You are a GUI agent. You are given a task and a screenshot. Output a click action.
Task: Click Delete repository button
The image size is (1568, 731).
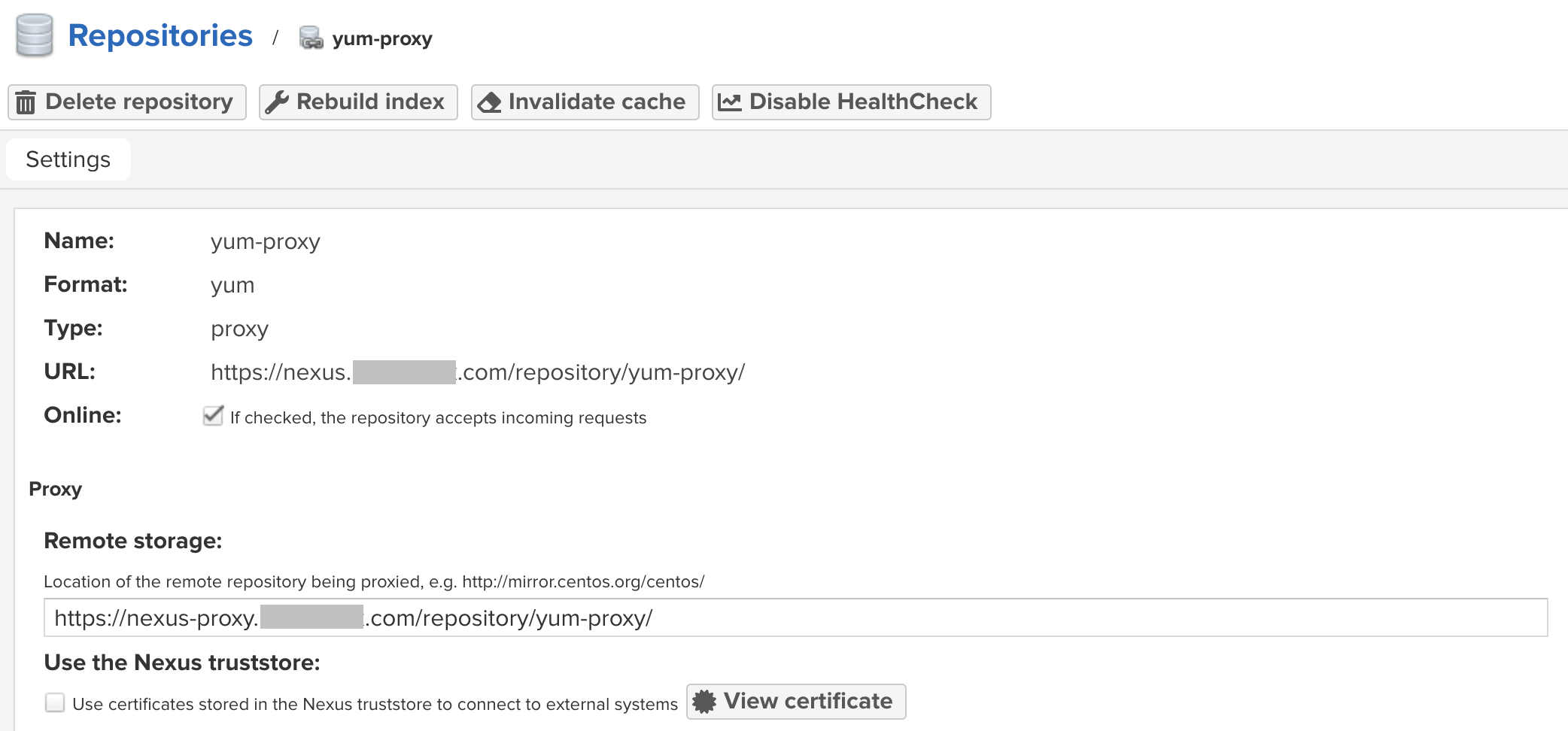(x=127, y=102)
